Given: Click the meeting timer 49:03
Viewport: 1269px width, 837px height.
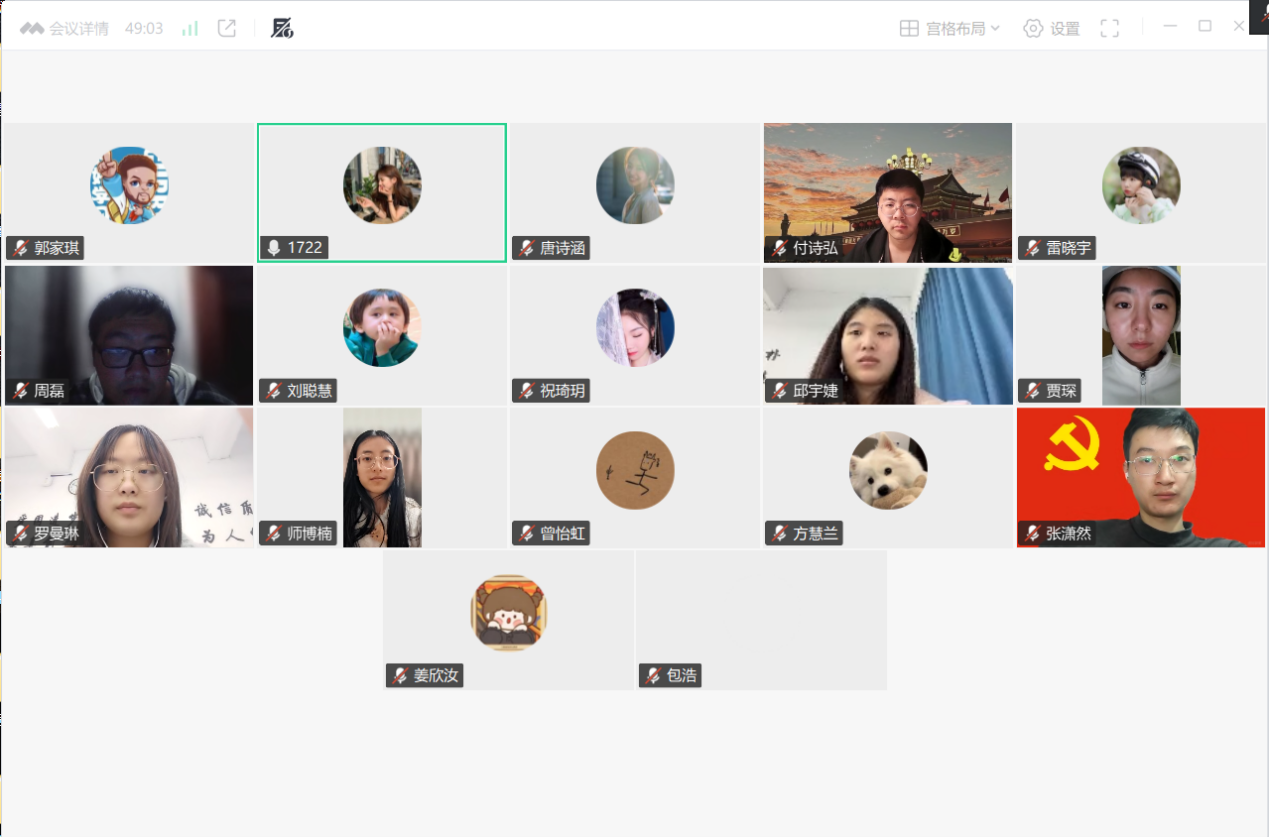Looking at the screenshot, I should tap(144, 28).
